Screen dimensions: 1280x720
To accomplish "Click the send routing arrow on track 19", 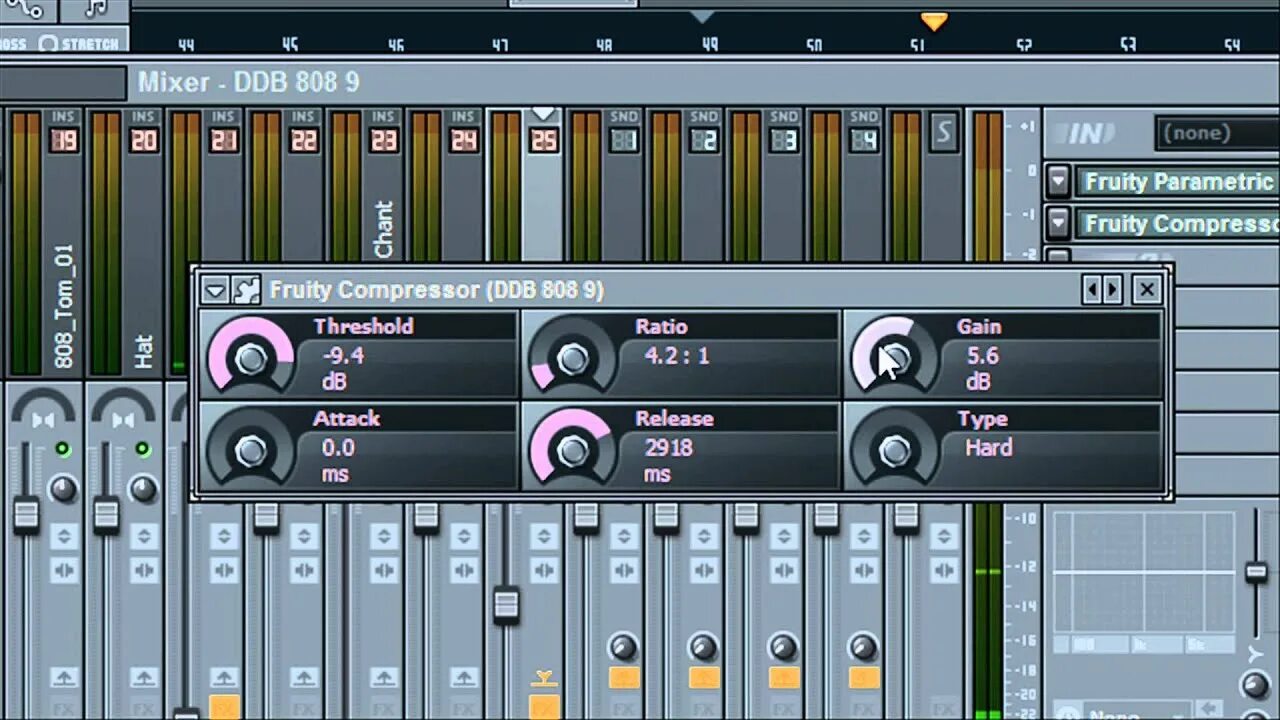I will [x=63, y=678].
